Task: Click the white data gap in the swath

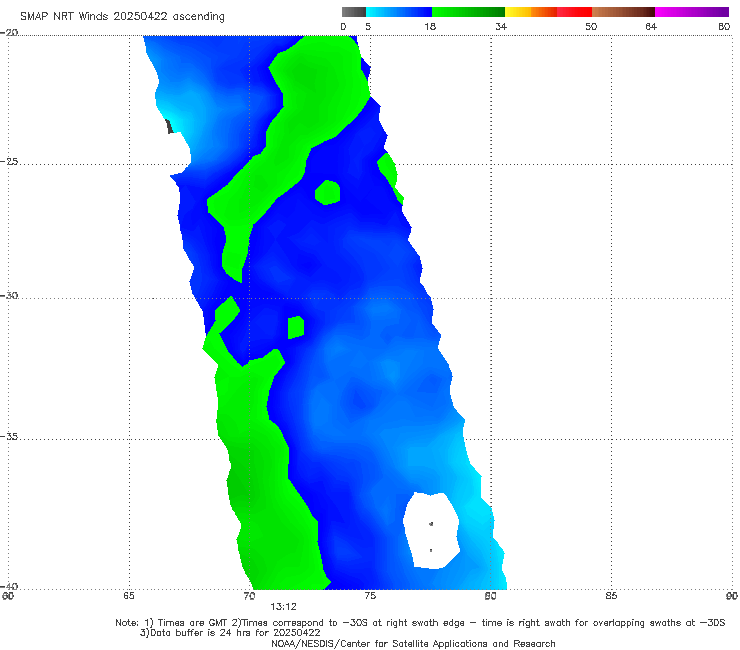Action: click(431, 531)
